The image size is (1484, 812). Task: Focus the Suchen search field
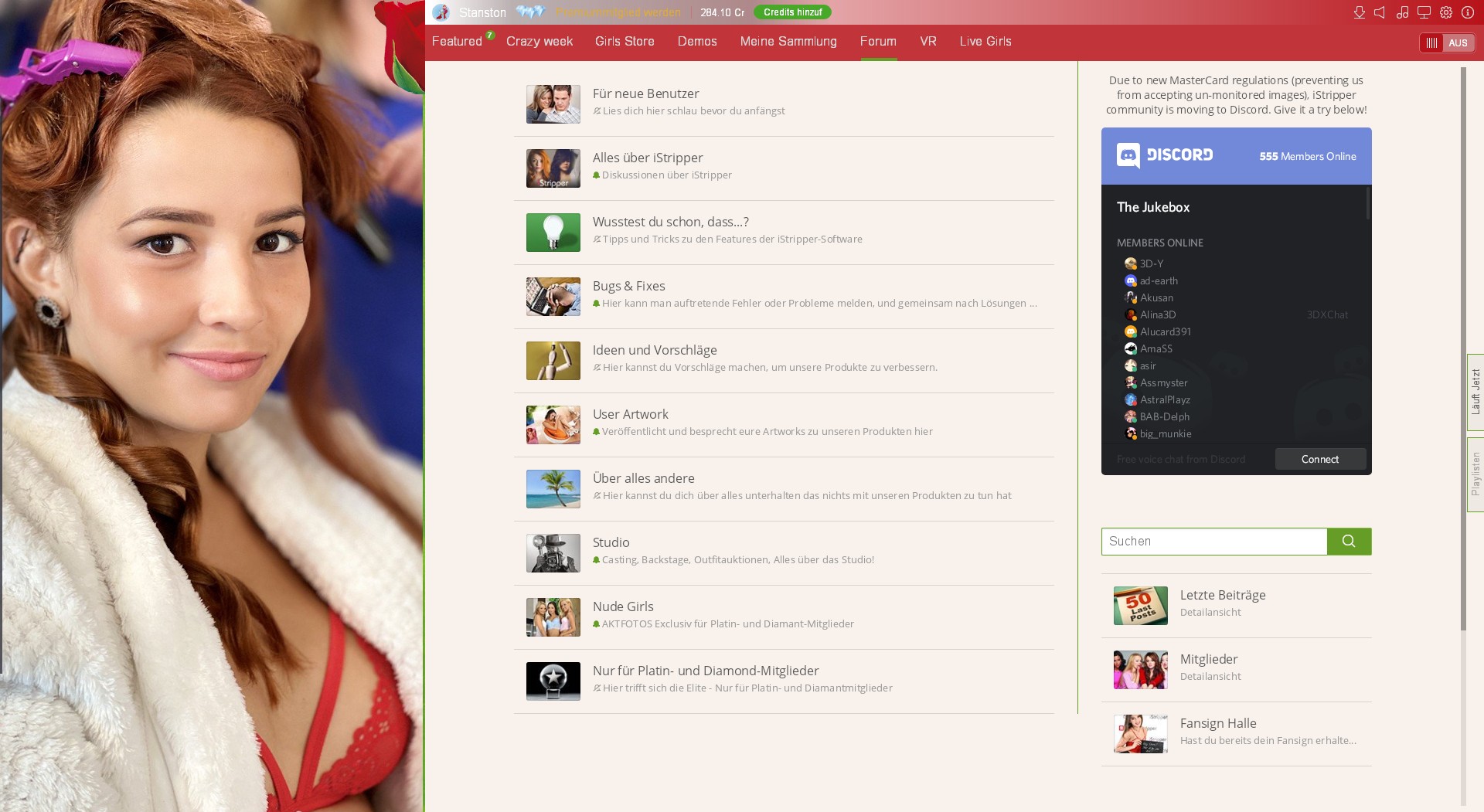pos(1214,542)
